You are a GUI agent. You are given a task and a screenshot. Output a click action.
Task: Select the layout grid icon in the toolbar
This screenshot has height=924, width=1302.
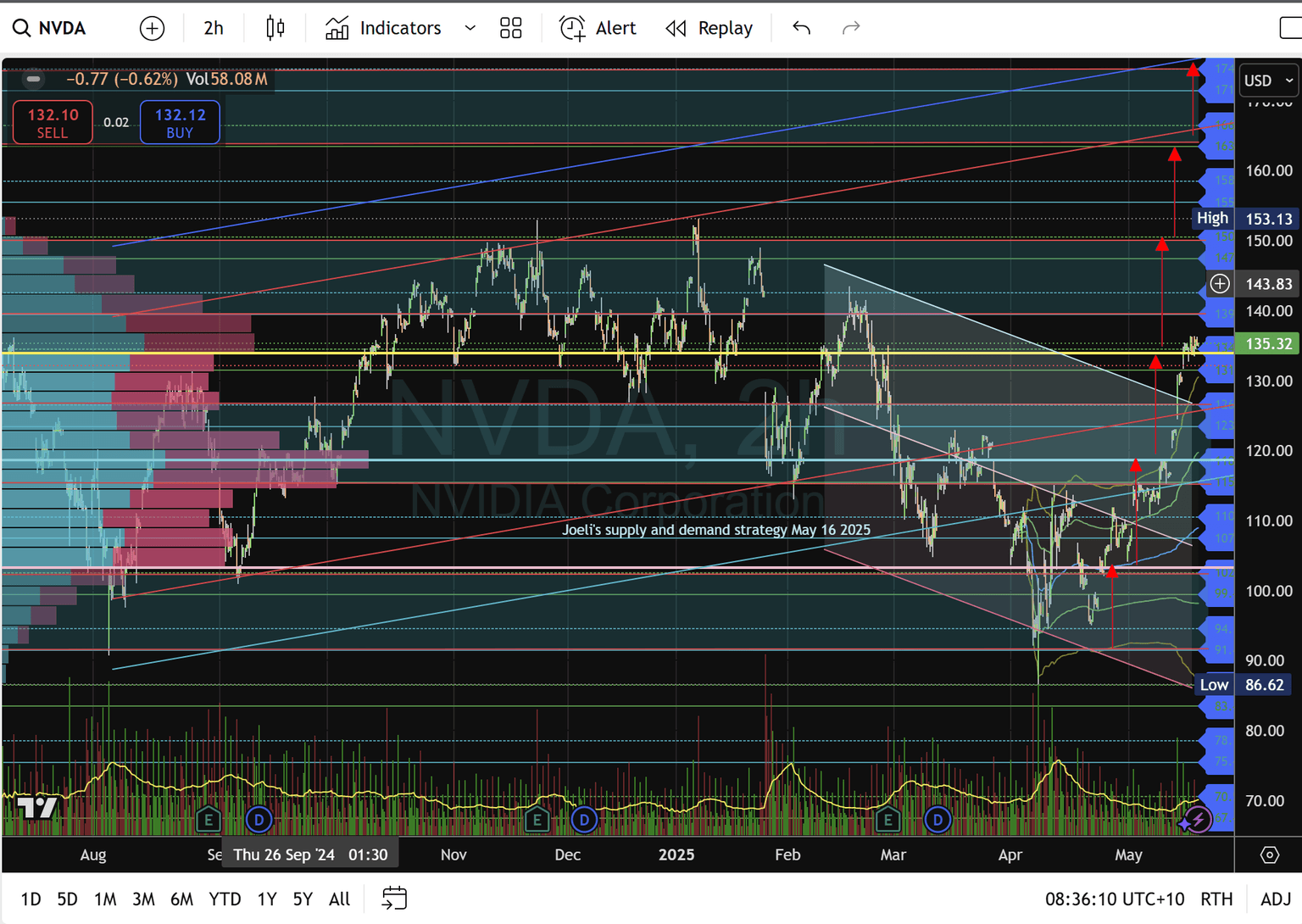510,28
